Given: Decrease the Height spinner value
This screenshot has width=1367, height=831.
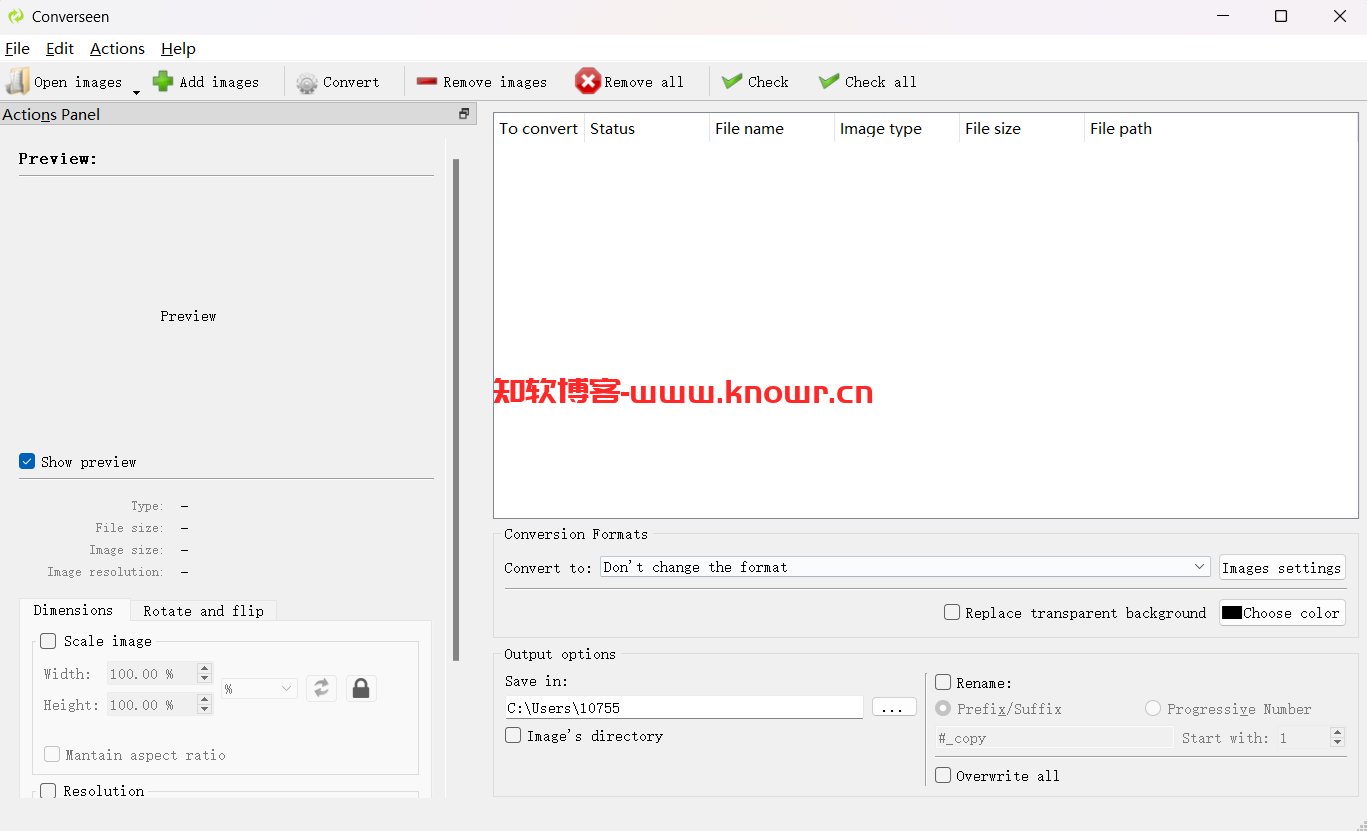Looking at the screenshot, I should click(x=205, y=710).
